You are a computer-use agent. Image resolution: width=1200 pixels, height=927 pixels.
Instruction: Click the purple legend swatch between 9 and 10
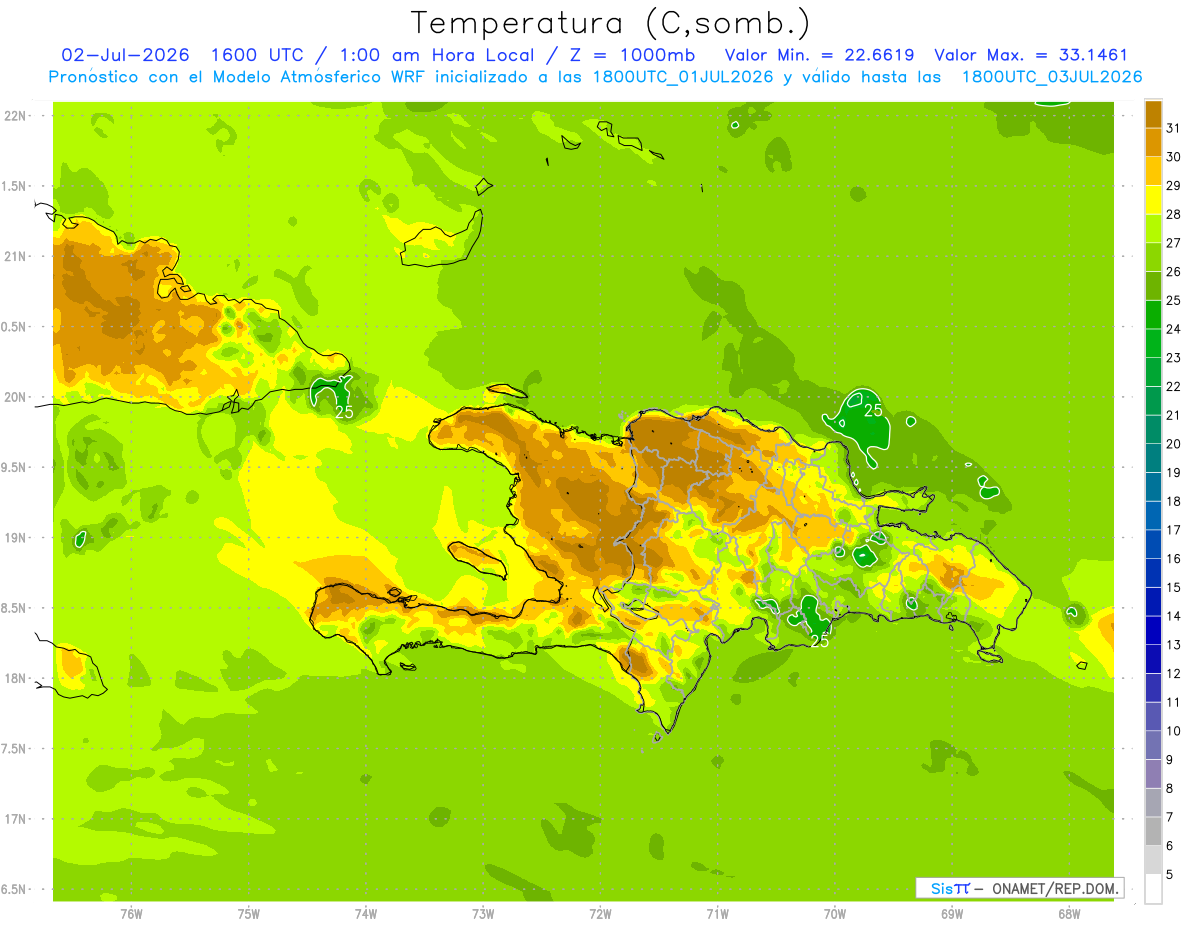click(1153, 745)
